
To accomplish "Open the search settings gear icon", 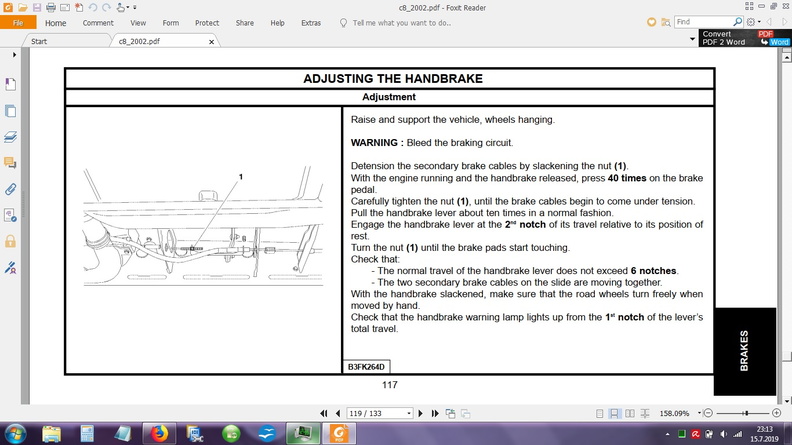I will 751,22.
